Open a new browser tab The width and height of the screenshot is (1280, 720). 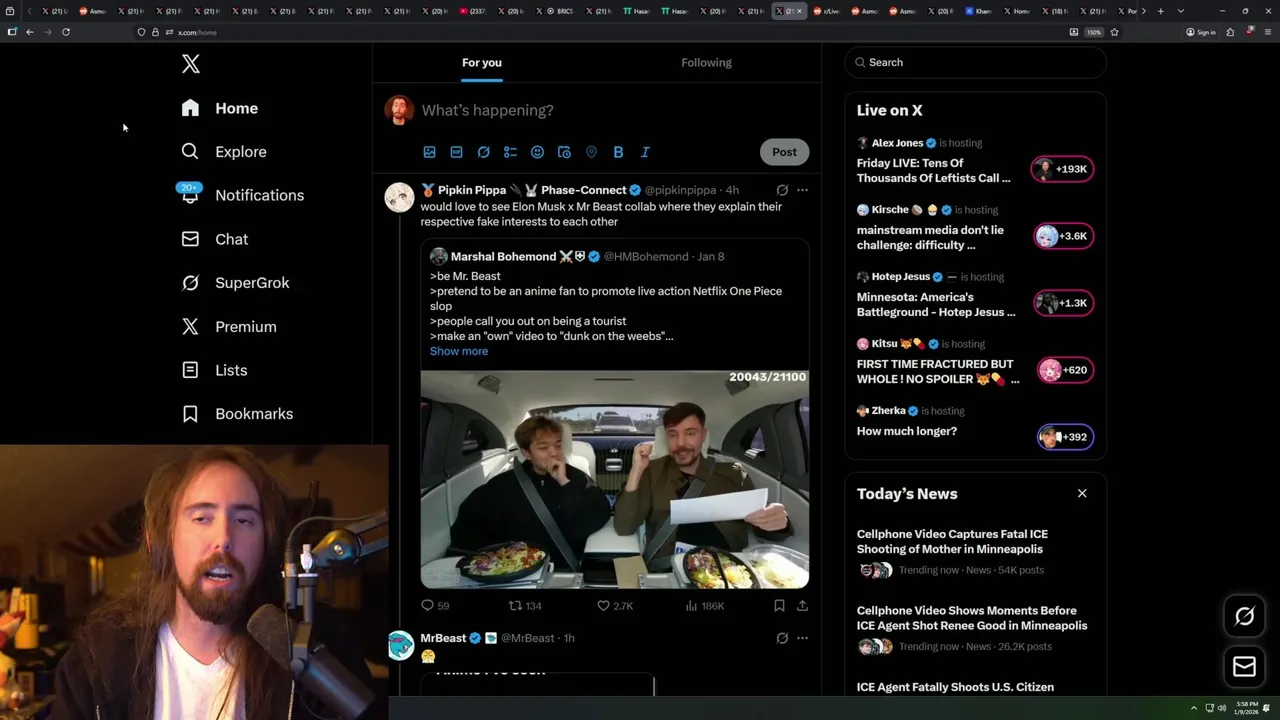click(1160, 11)
